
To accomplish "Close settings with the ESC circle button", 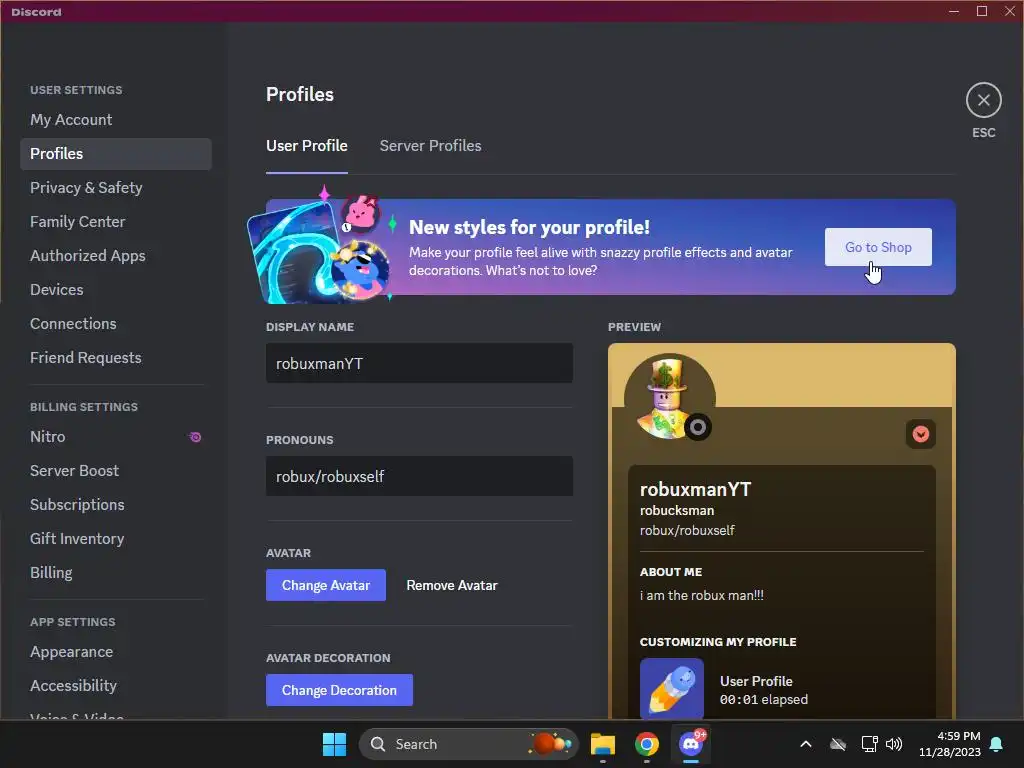I will (x=984, y=101).
